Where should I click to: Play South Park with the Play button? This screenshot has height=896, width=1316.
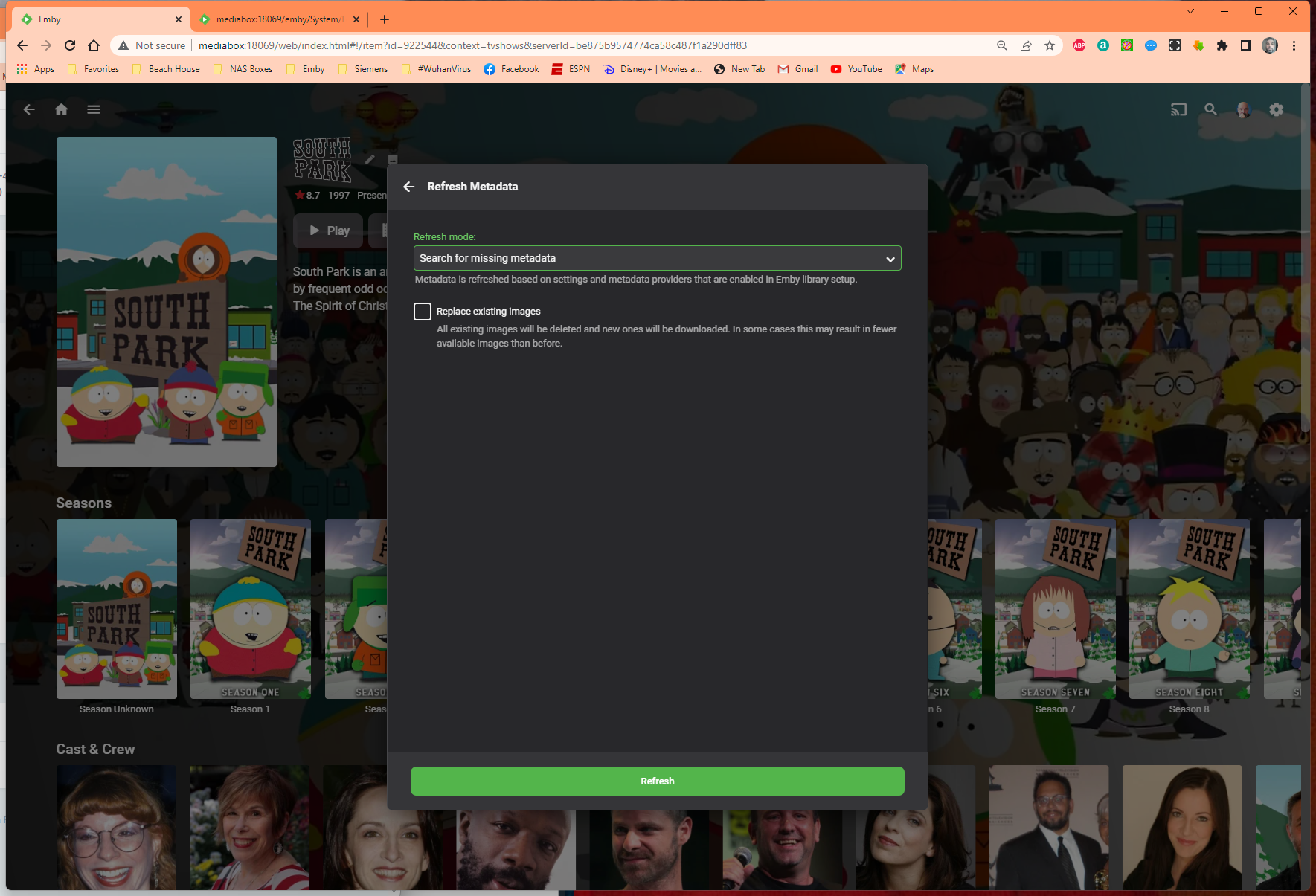pos(328,231)
